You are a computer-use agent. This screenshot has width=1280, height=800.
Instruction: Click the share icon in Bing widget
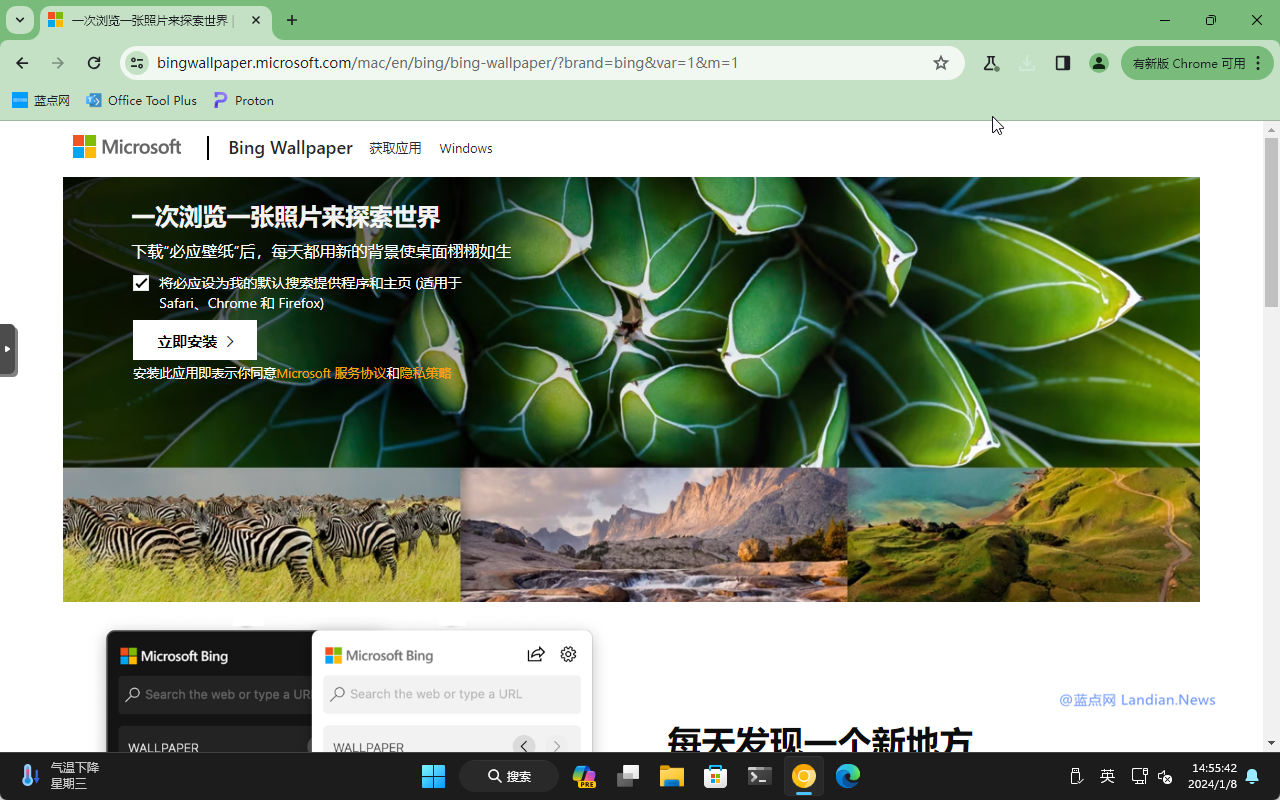pos(536,654)
